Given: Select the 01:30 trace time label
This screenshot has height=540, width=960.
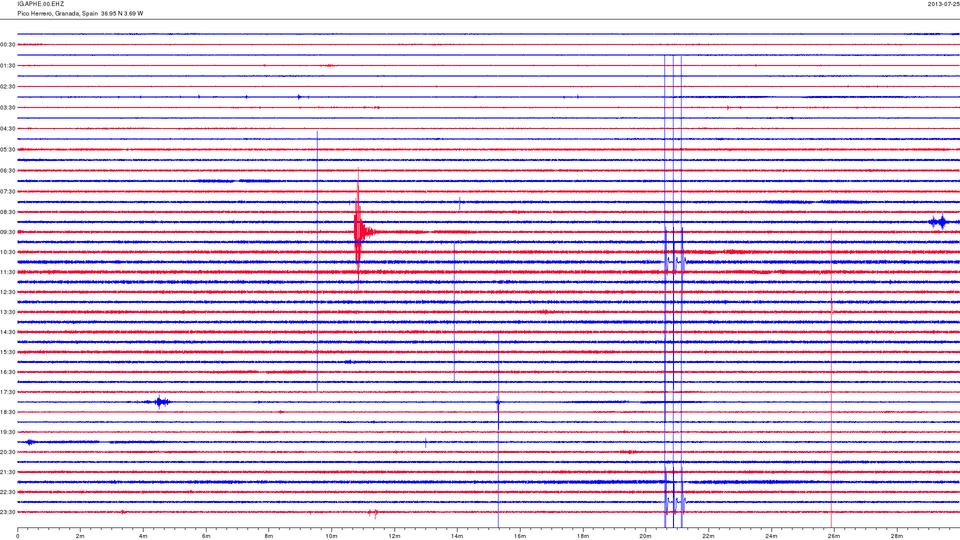Looking at the screenshot, I should pos(8,66).
